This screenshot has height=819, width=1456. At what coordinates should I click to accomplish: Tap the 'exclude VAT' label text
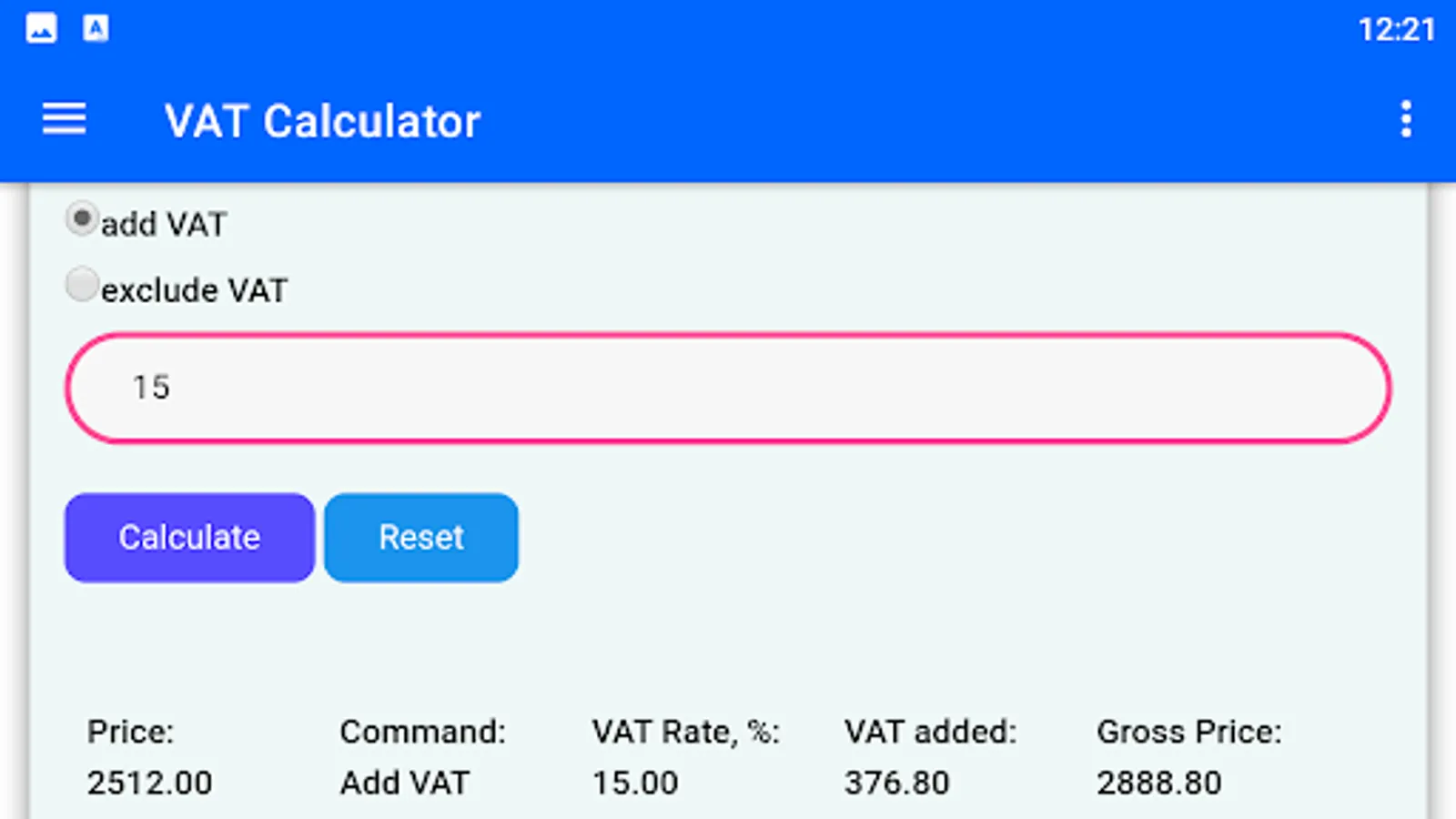(195, 291)
